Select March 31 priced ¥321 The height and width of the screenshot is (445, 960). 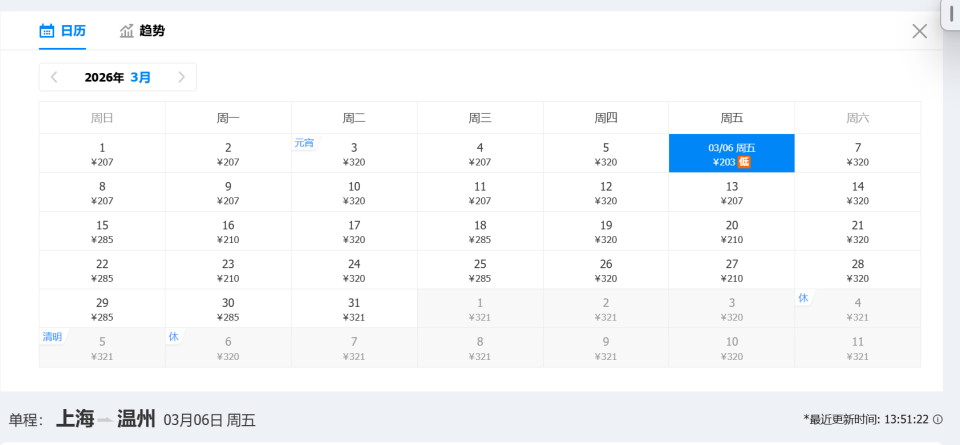coord(354,309)
